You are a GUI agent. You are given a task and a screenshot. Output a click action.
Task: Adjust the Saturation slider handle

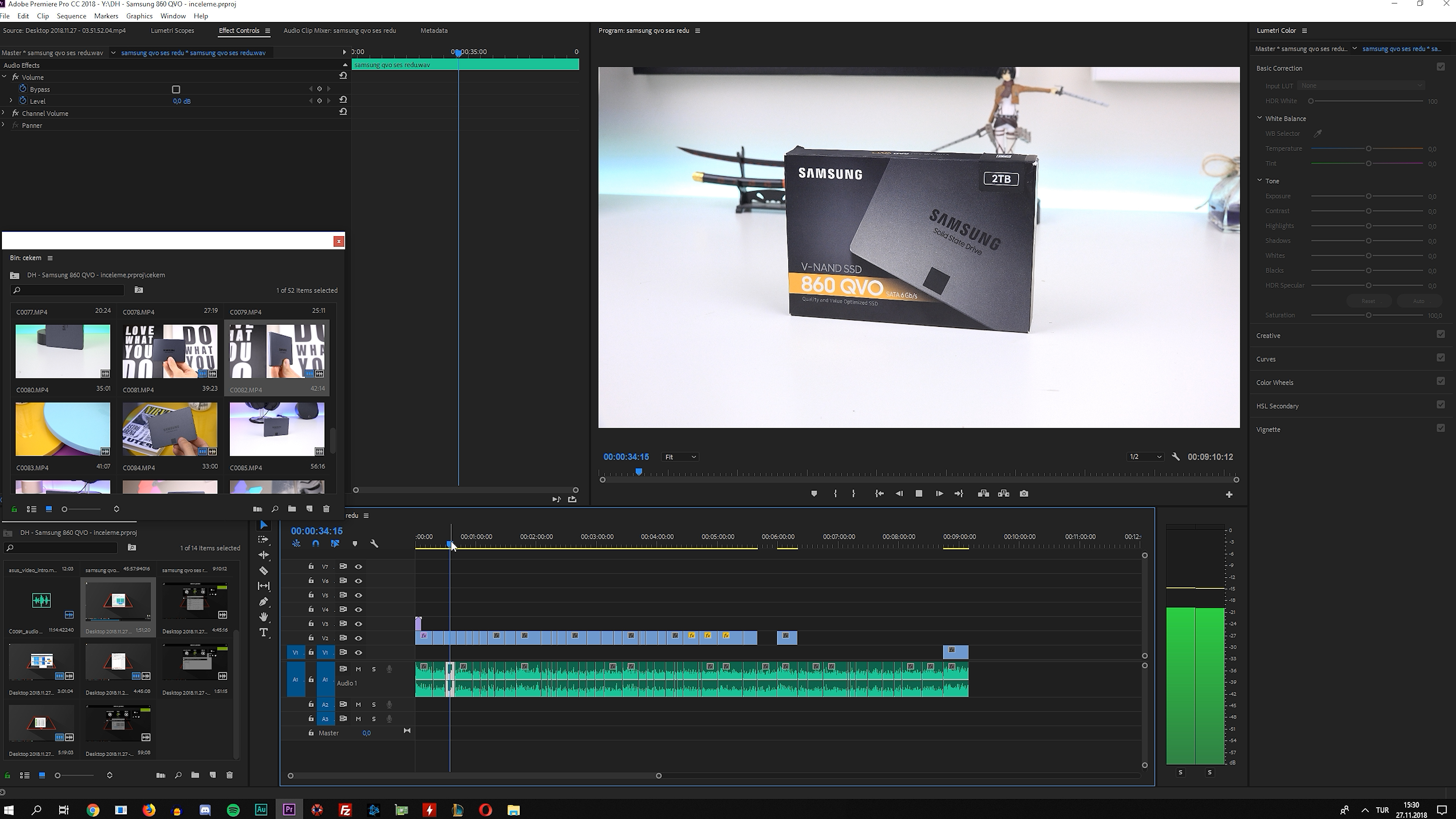[1368, 315]
